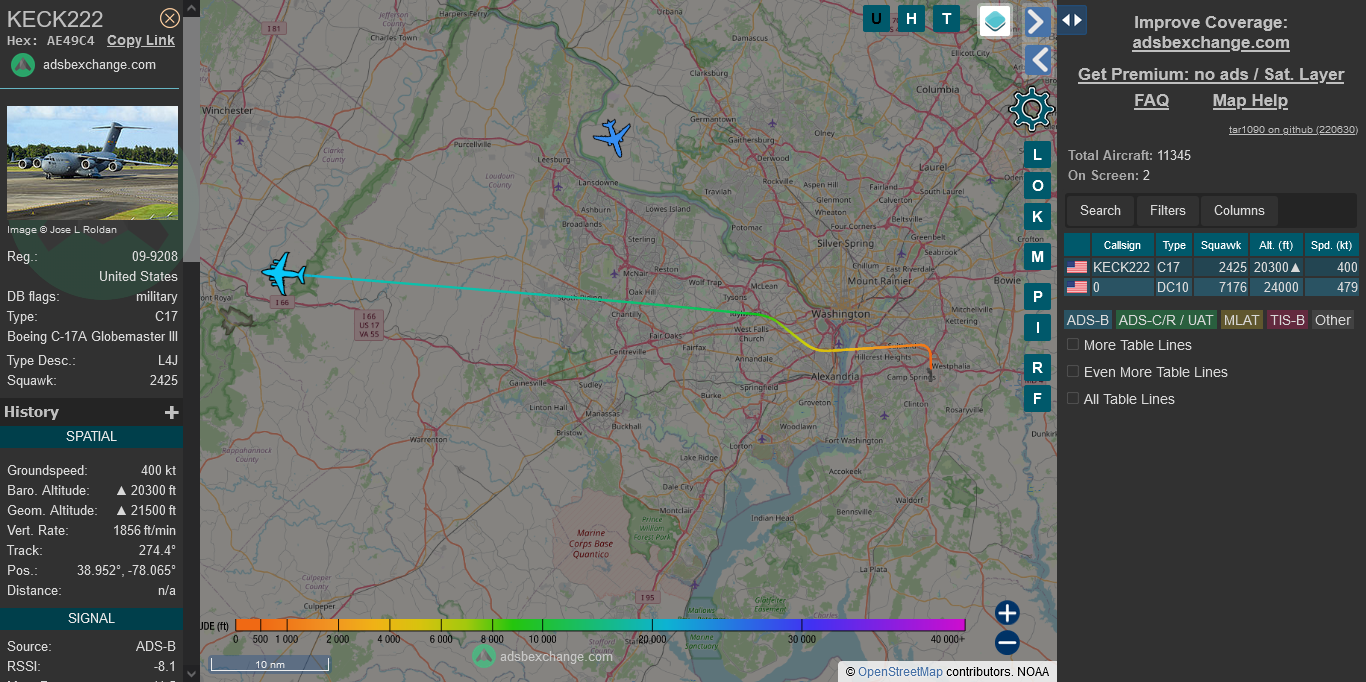Viewport: 1366px width, 682px height.
Task: Open Get Premium link
Action: (x=1211, y=74)
